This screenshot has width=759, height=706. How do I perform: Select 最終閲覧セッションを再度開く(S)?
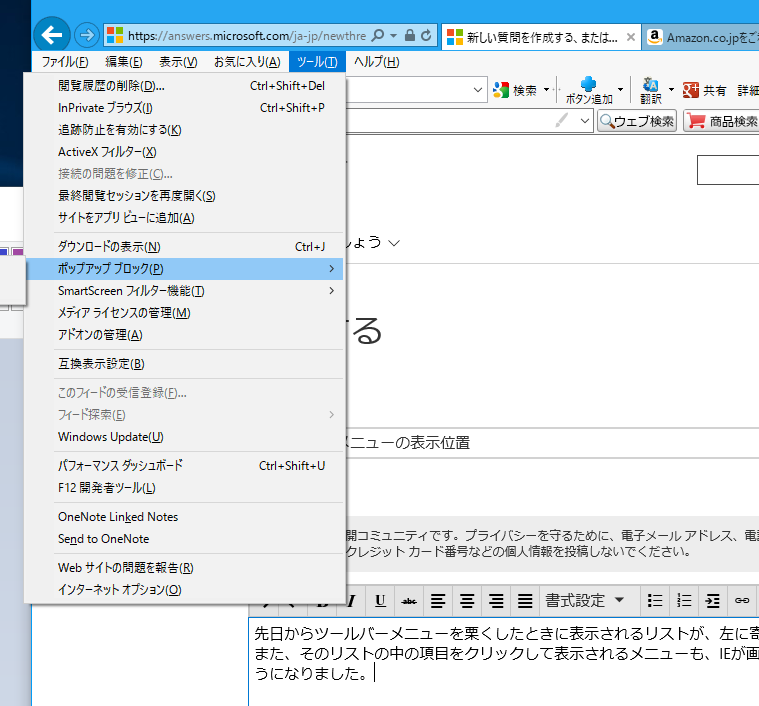pyautogui.click(x=185, y=196)
